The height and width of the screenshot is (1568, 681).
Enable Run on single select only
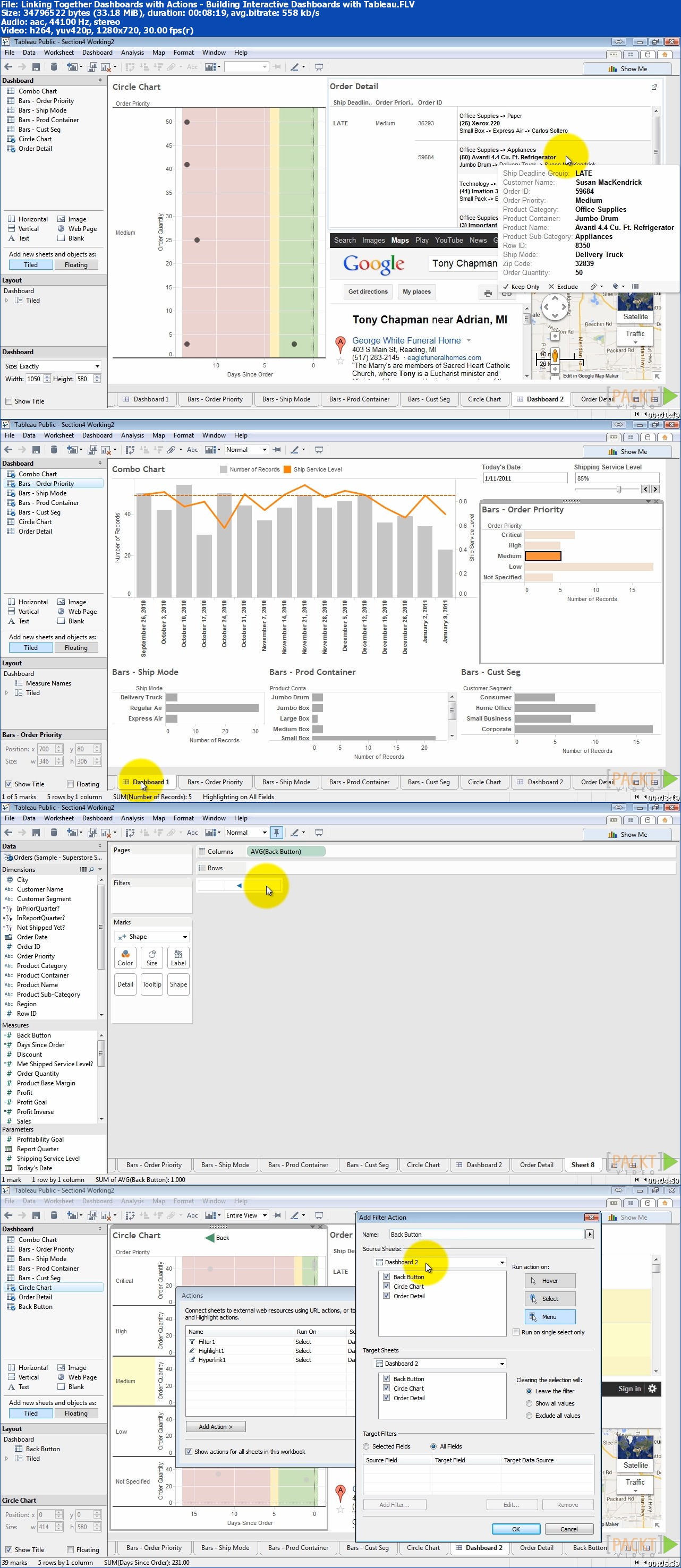[516, 1332]
